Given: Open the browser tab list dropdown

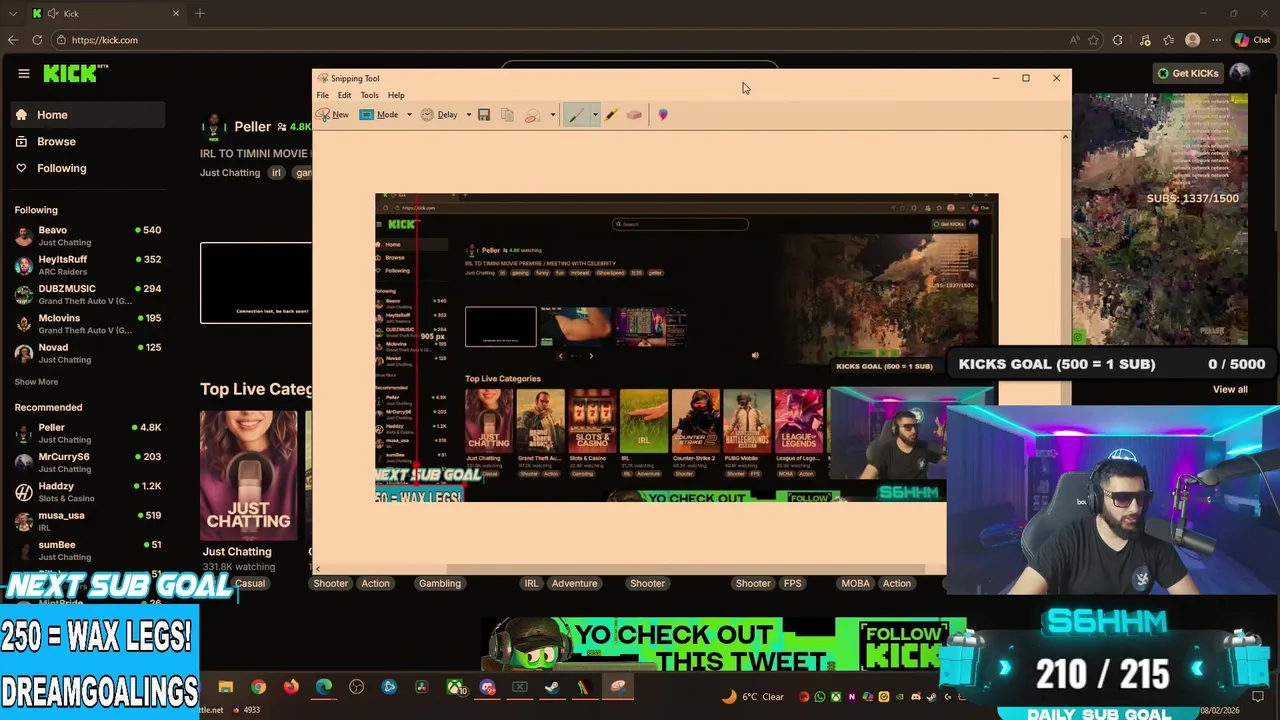Looking at the screenshot, I should pyautogui.click(x=12, y=13).
